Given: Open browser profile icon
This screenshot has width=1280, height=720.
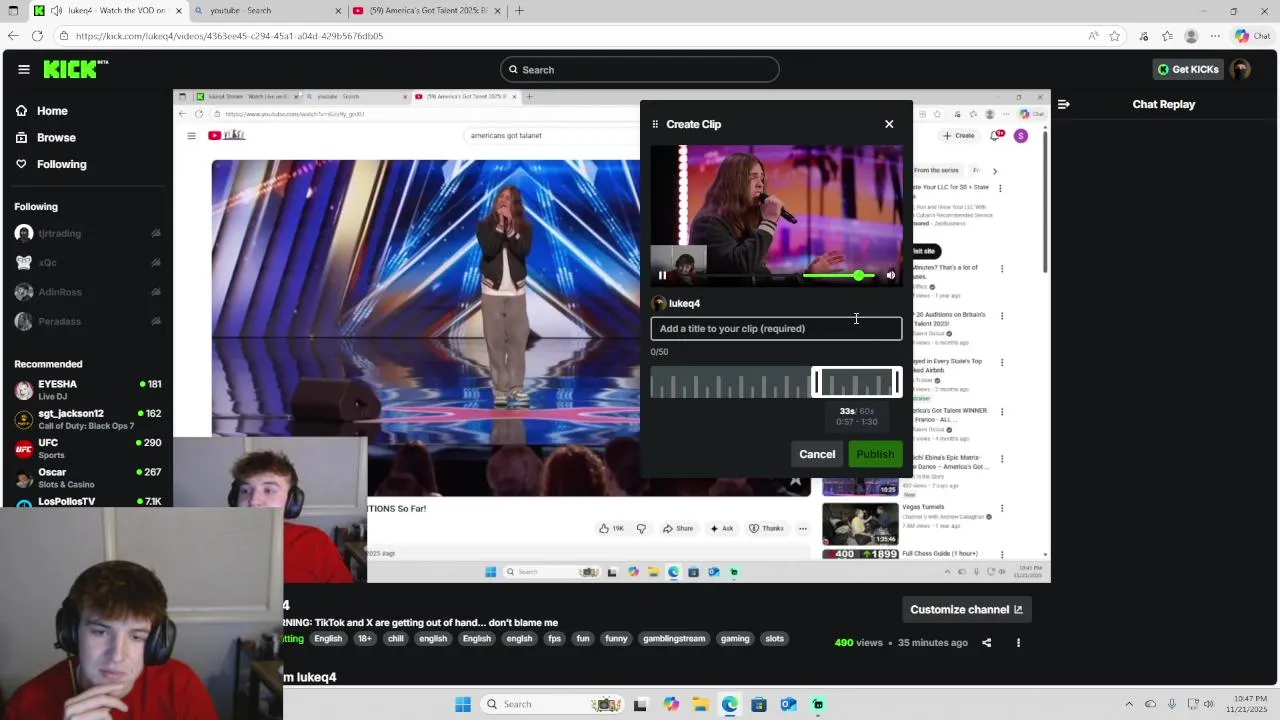Looking at the screenshot, I should (1191, 36).
